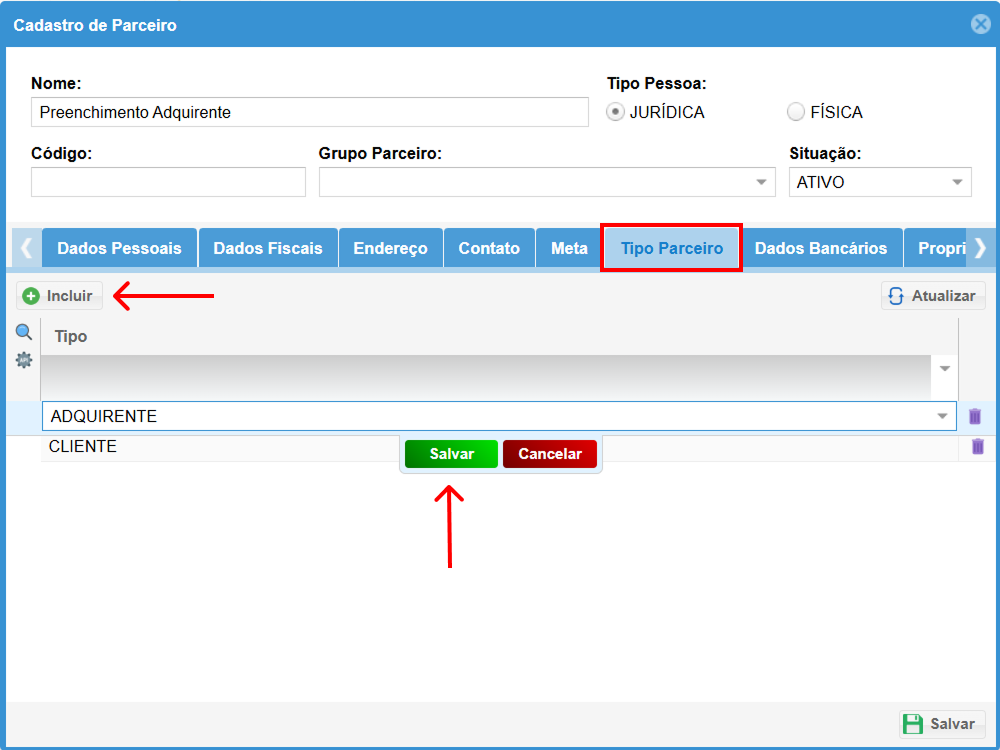Open the Situação dropdown
Image resolution: width=1000 pixels, height=750 pixels.
click(x=957, y=182)
